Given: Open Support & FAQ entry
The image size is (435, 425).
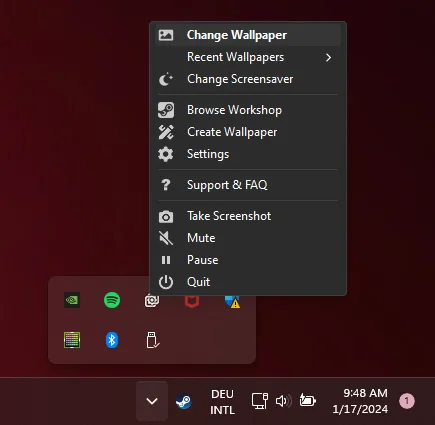Looking at the screenshot, I should (248, 185).
